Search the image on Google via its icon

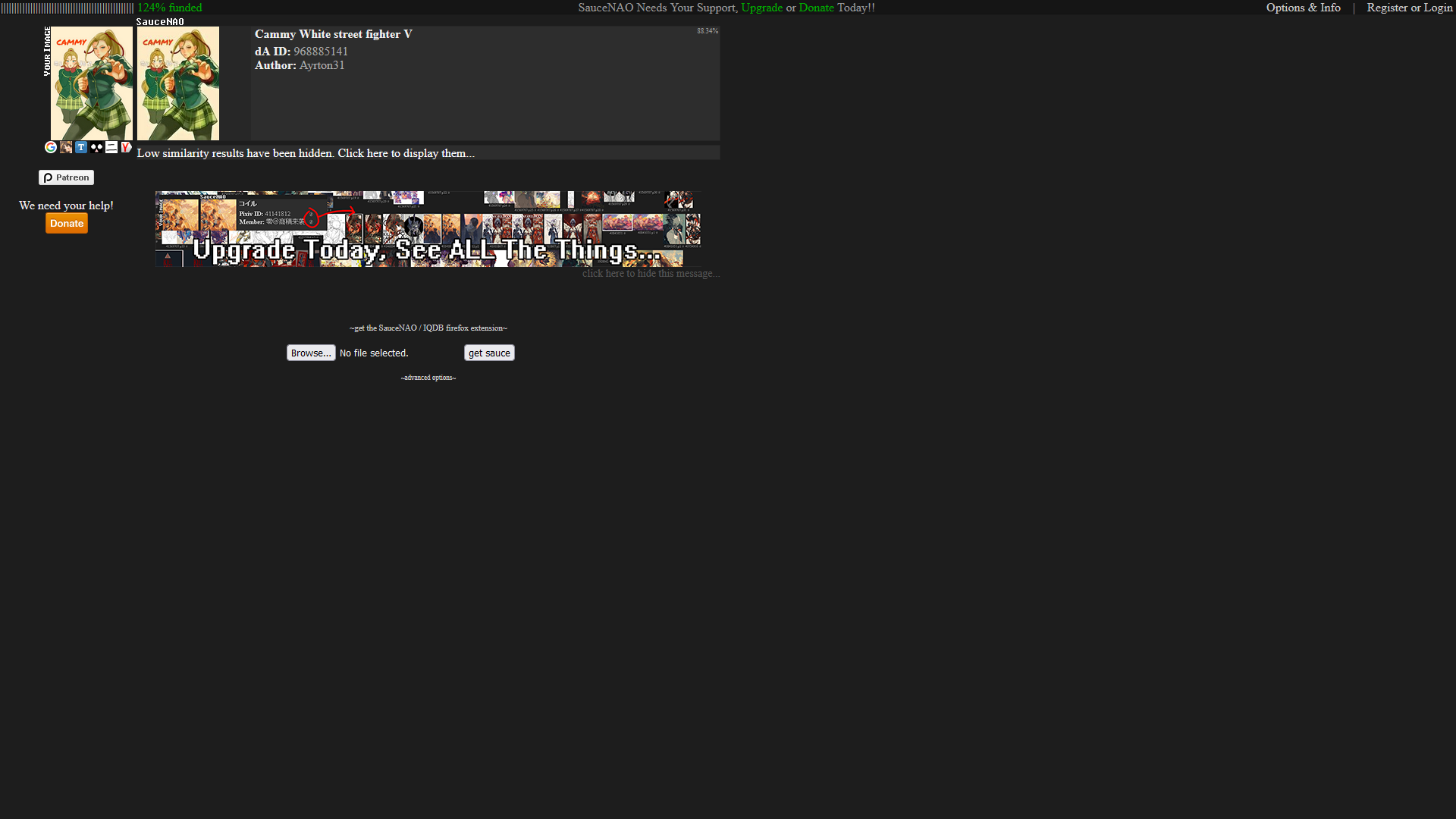click(x=51, y=147)
